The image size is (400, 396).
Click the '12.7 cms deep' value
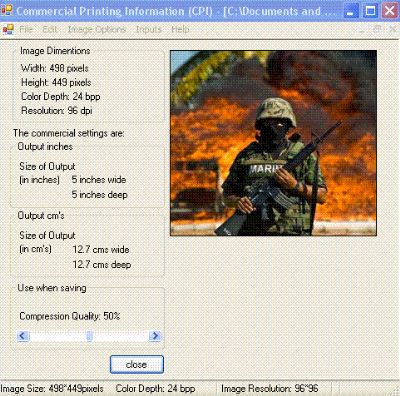tap(102, 264)
